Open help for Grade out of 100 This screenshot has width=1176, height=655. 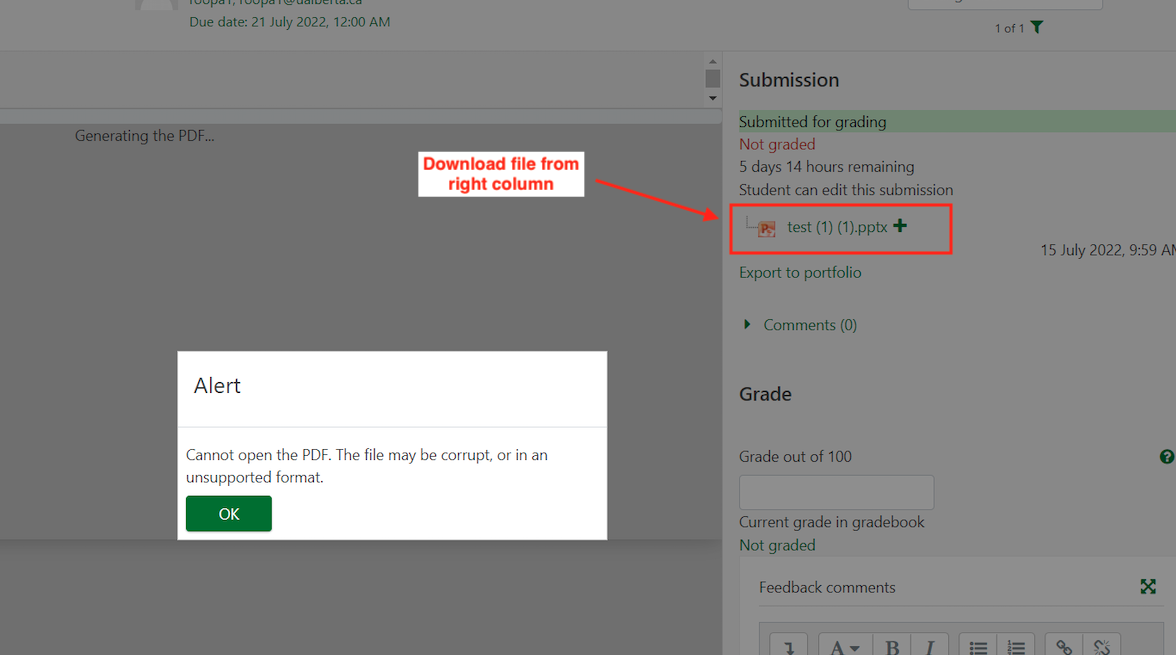[1166, 457]
